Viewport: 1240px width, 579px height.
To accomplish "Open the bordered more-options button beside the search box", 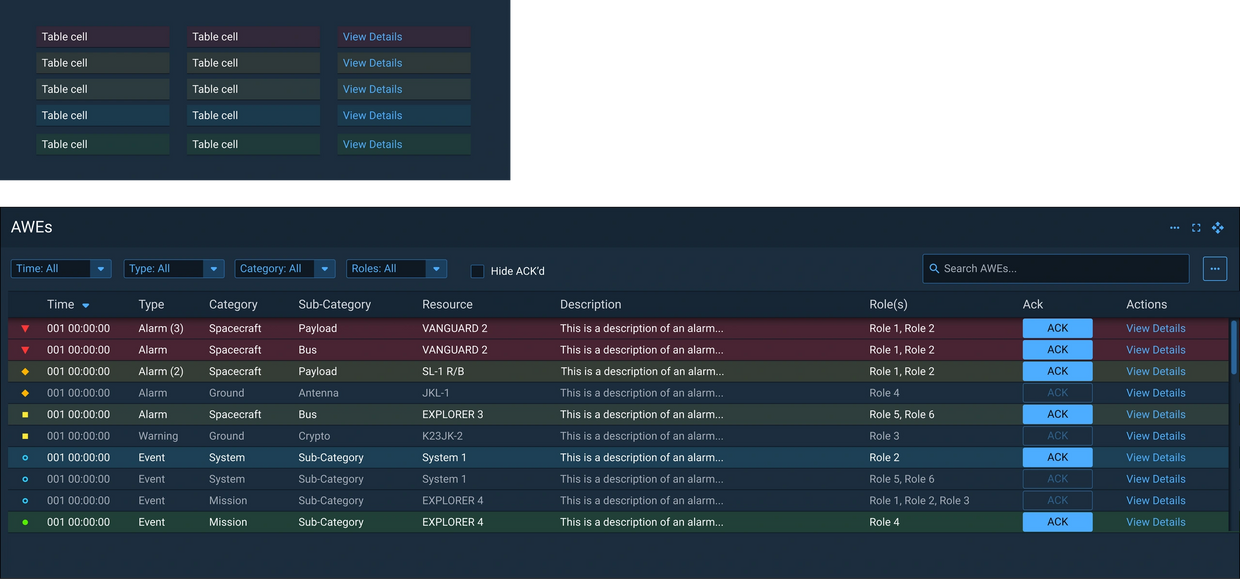I will pos(1215,269).
